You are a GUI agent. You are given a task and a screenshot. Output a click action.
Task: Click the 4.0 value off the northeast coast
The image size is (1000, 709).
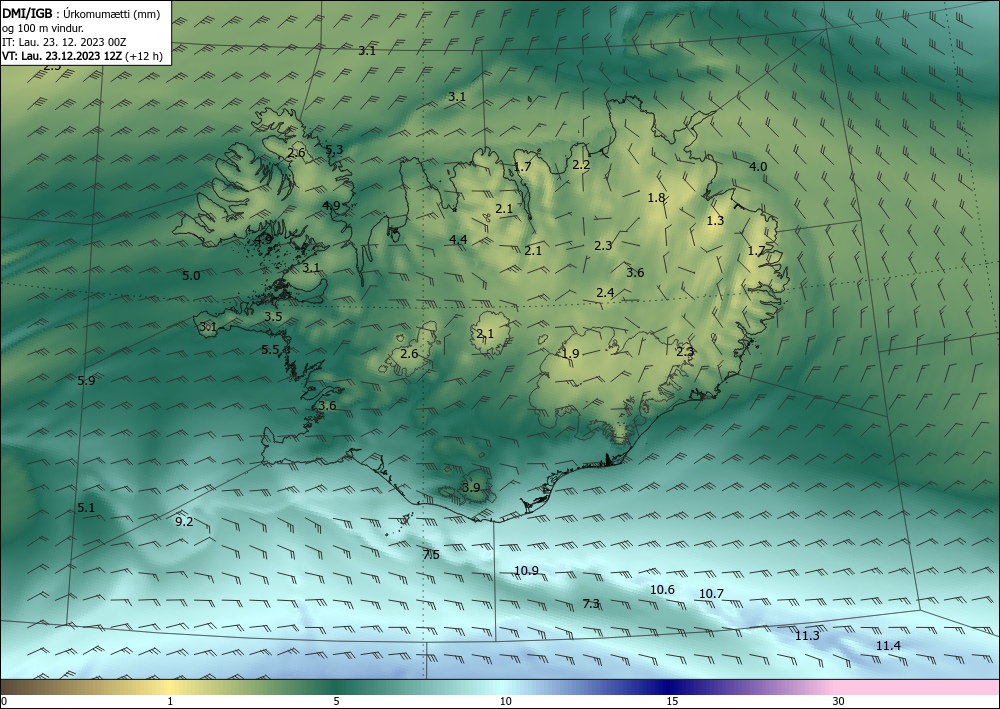pos(758,166)
